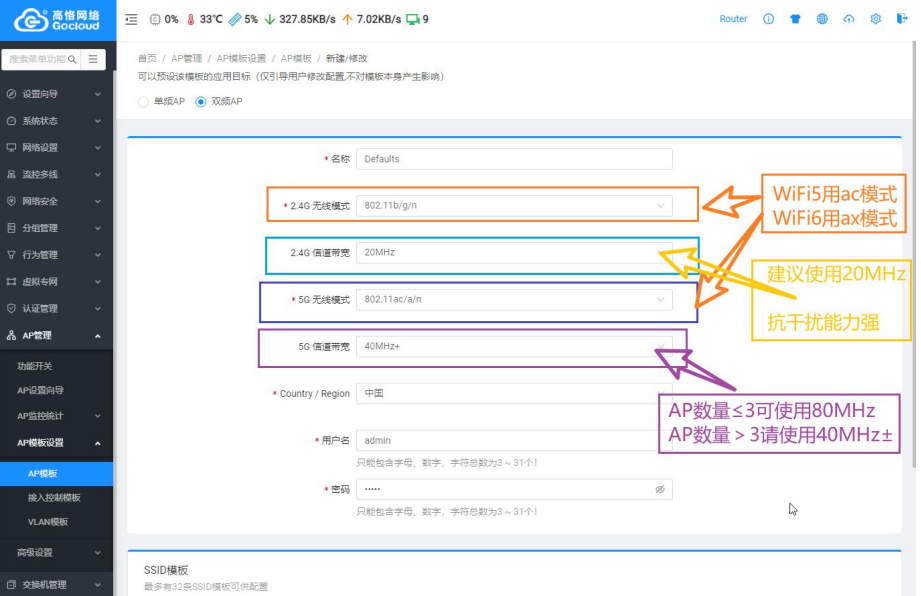Screen dimensions: 921x596
Task: Click the logout door icon
Action: pos(902,19)
